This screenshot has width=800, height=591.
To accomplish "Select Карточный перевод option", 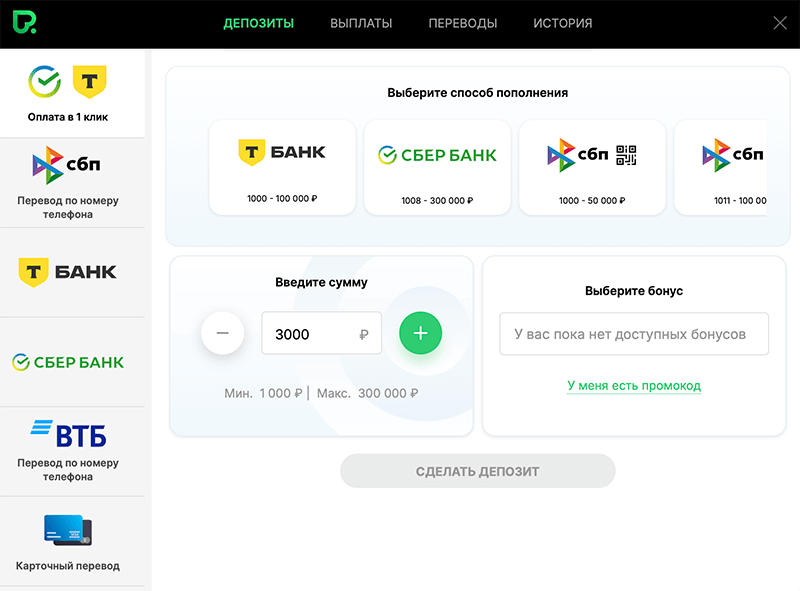I will pos(72,541).
